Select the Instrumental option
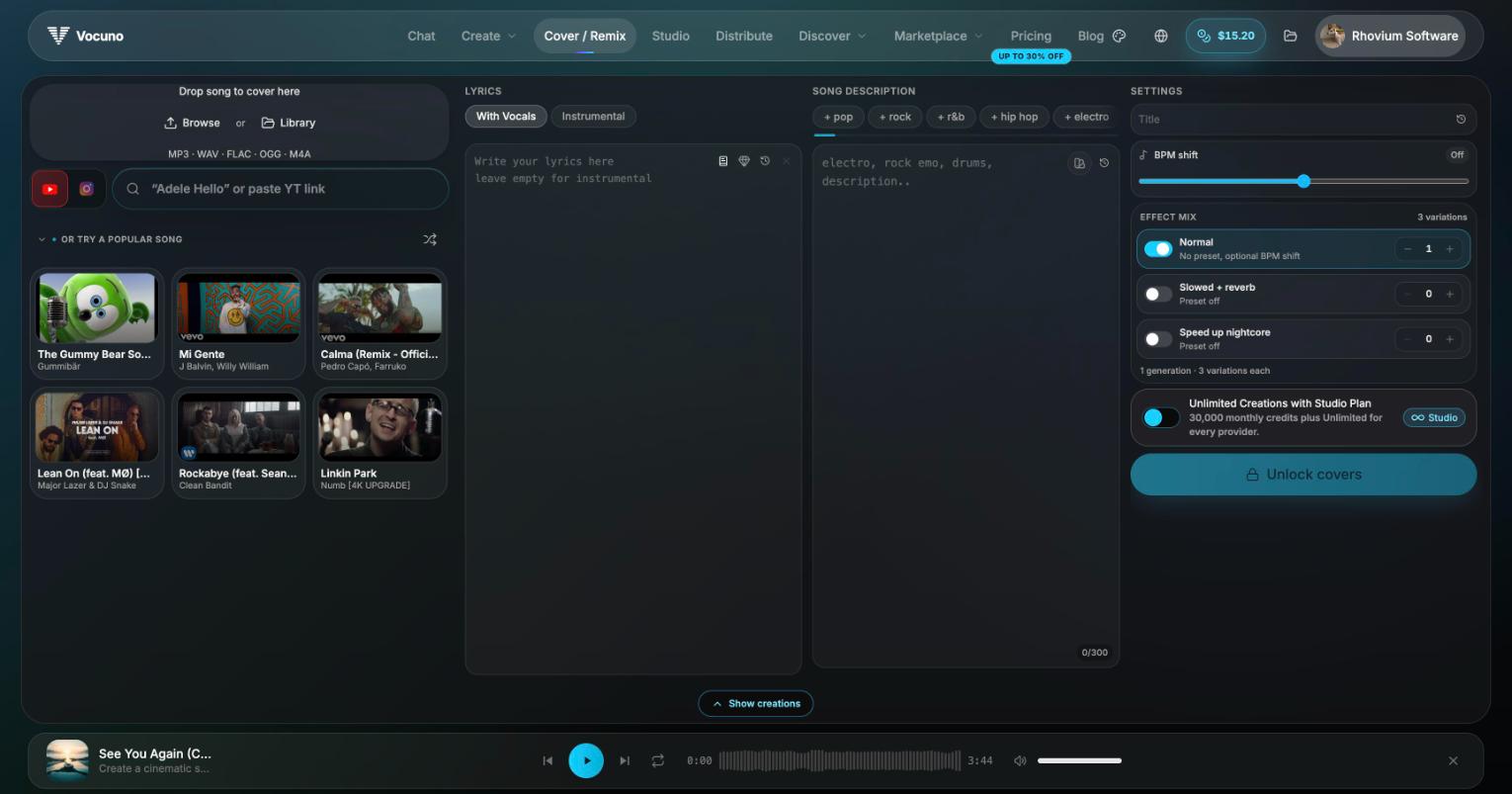Viewport: 1512px width, 794px height. click(593, 116)
